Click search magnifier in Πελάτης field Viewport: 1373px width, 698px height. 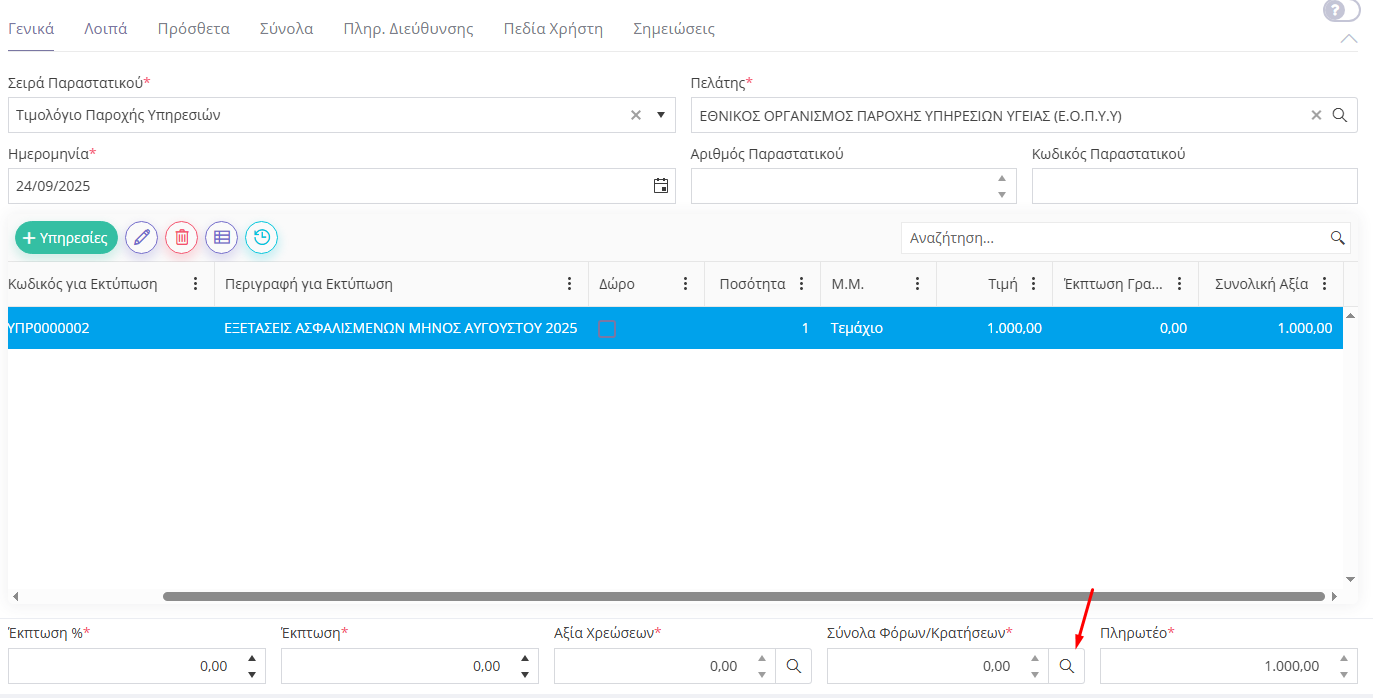coord(1340,115)
